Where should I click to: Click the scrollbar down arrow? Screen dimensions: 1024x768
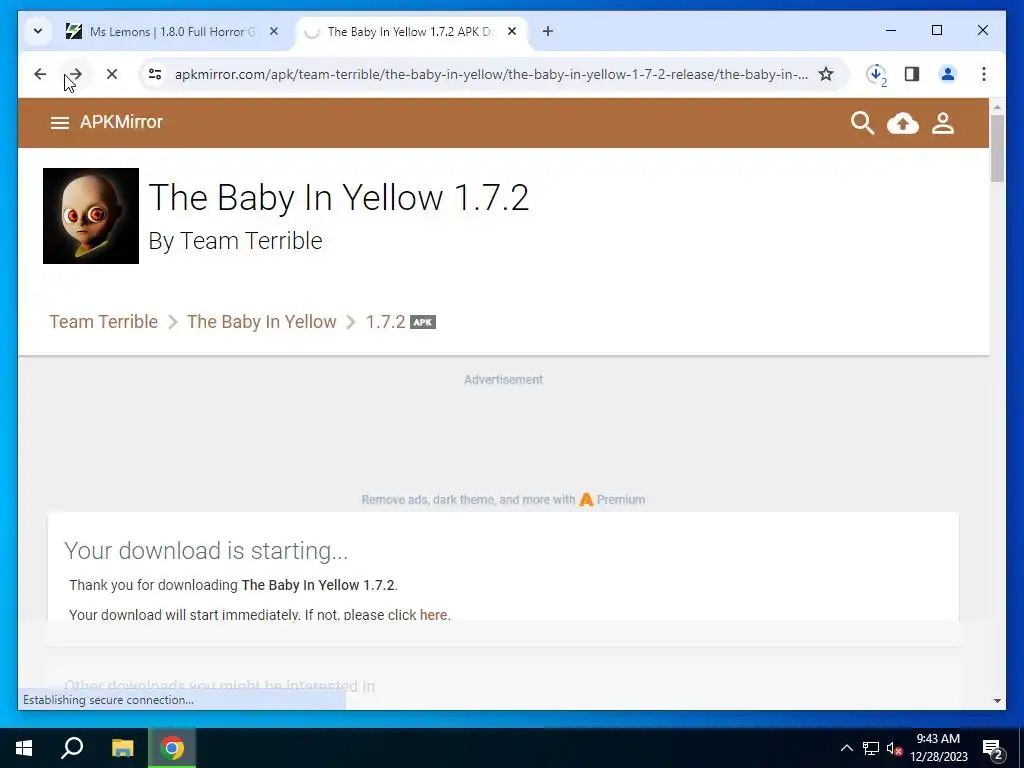coord(997,701)
